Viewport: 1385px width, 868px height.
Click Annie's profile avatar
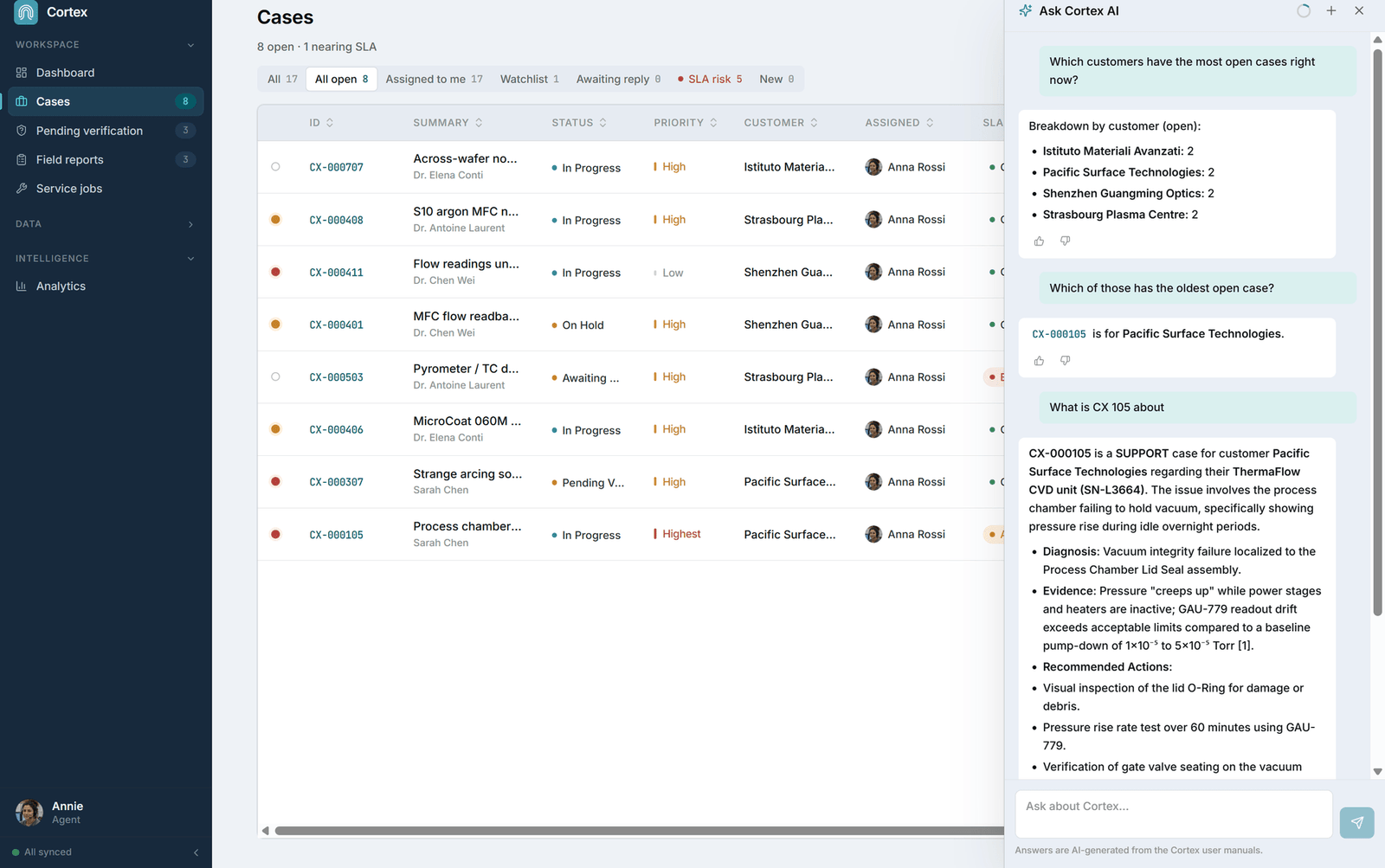point(29,813)
